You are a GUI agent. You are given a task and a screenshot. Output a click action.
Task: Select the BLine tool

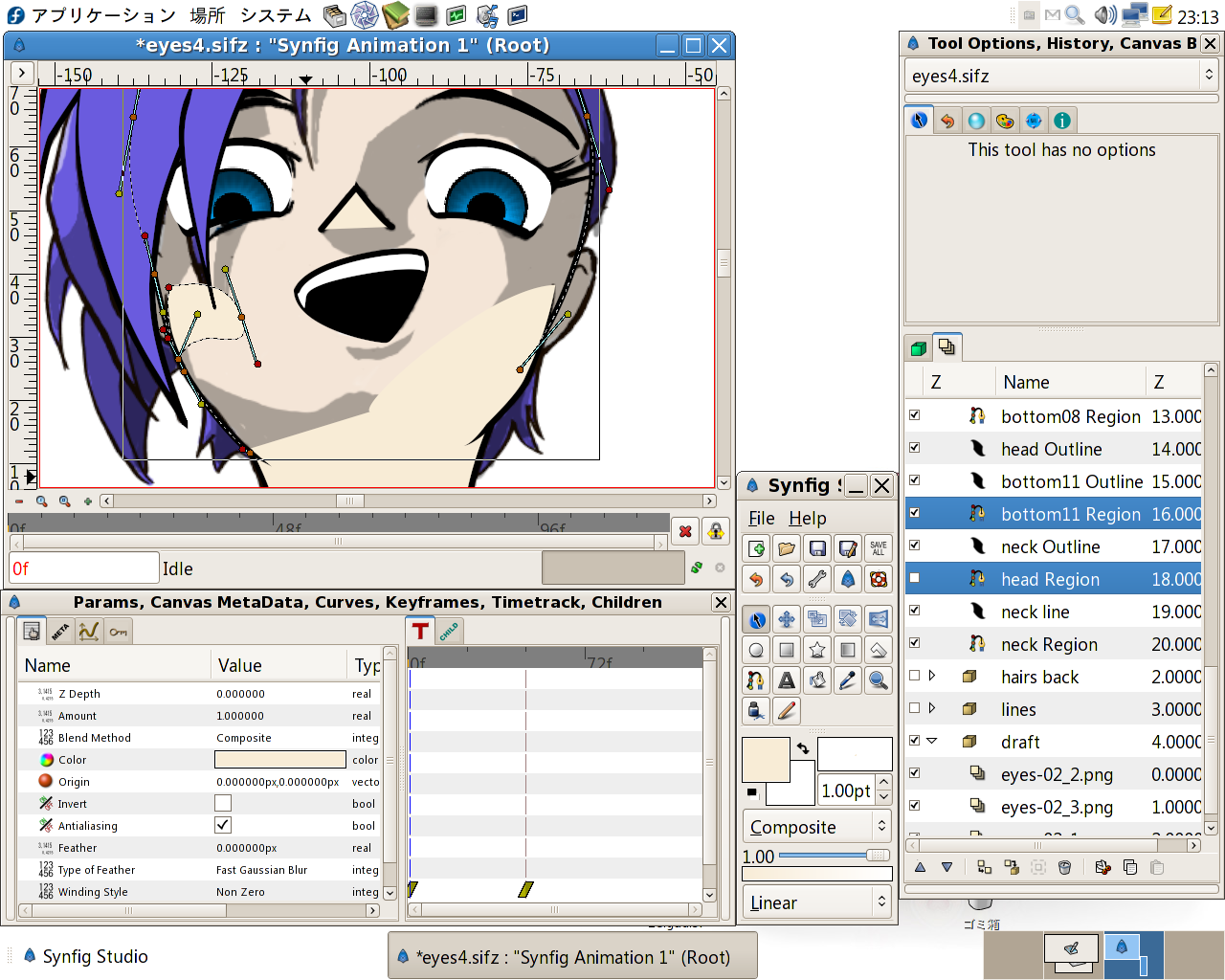756,680
